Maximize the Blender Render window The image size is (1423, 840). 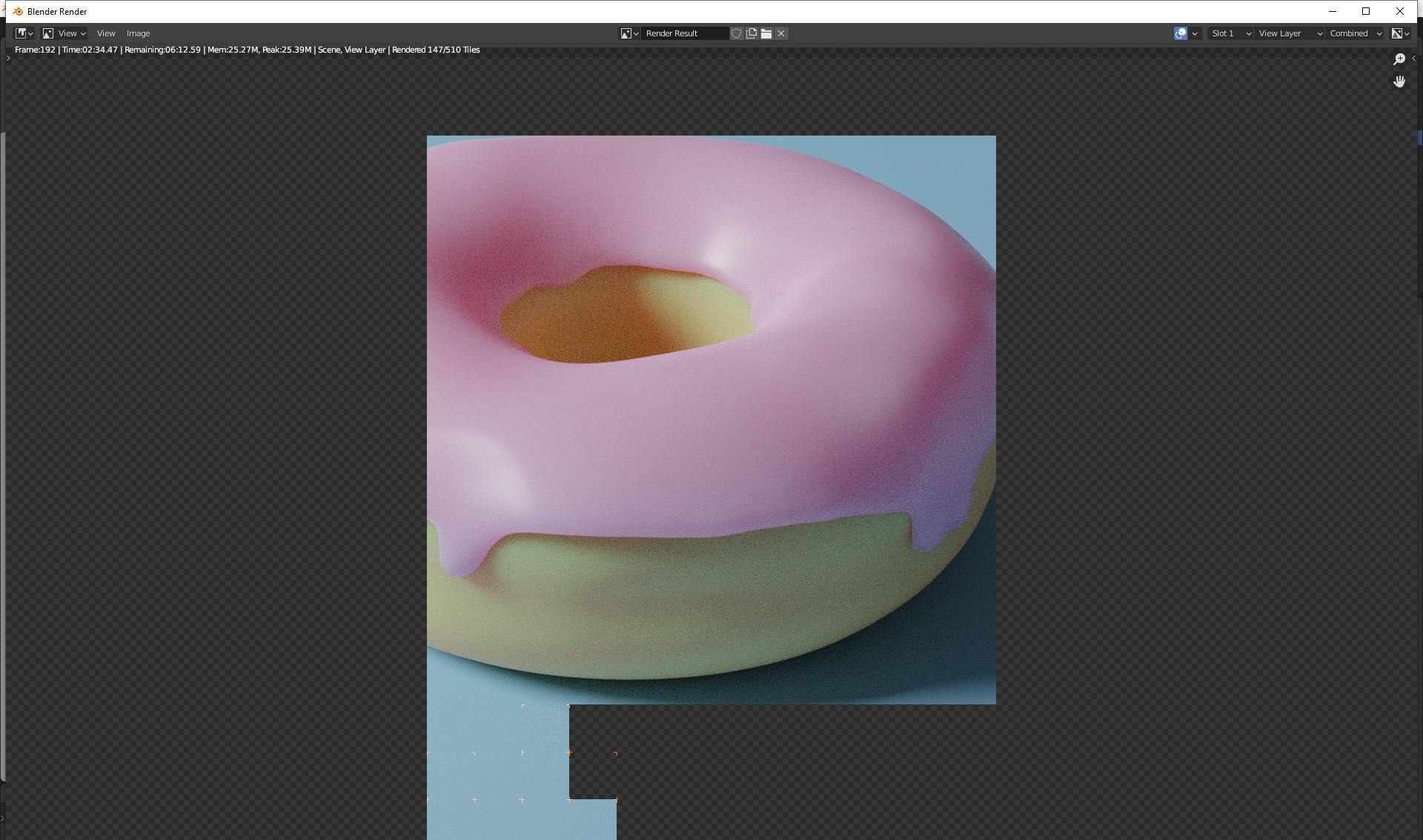point(1366,11)
